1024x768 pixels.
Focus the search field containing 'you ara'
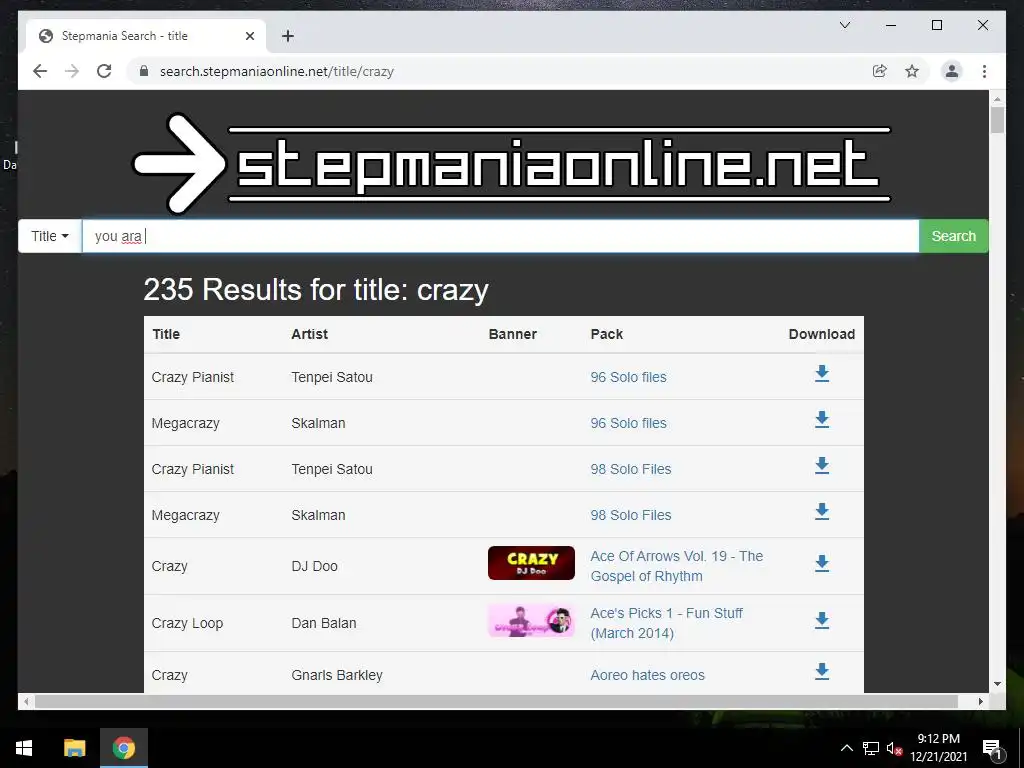point(500,236)
